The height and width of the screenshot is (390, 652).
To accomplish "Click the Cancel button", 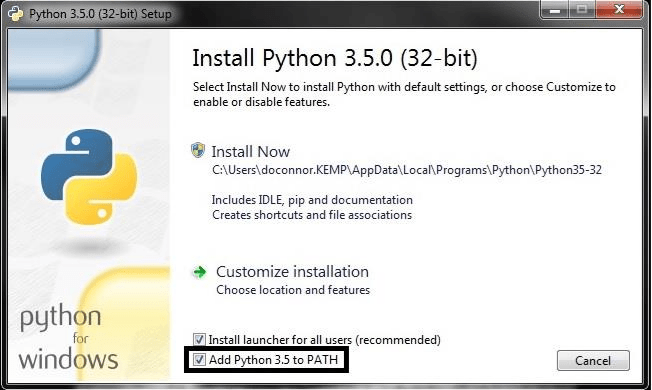I will pos(593,360).
